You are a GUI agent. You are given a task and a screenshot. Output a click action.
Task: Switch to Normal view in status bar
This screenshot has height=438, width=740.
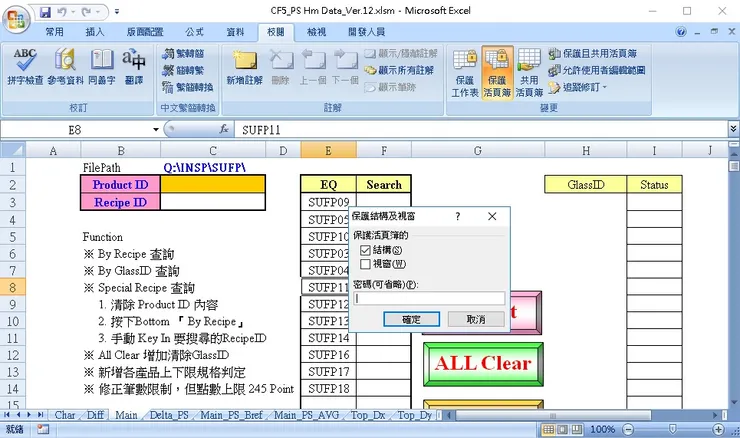548,430
